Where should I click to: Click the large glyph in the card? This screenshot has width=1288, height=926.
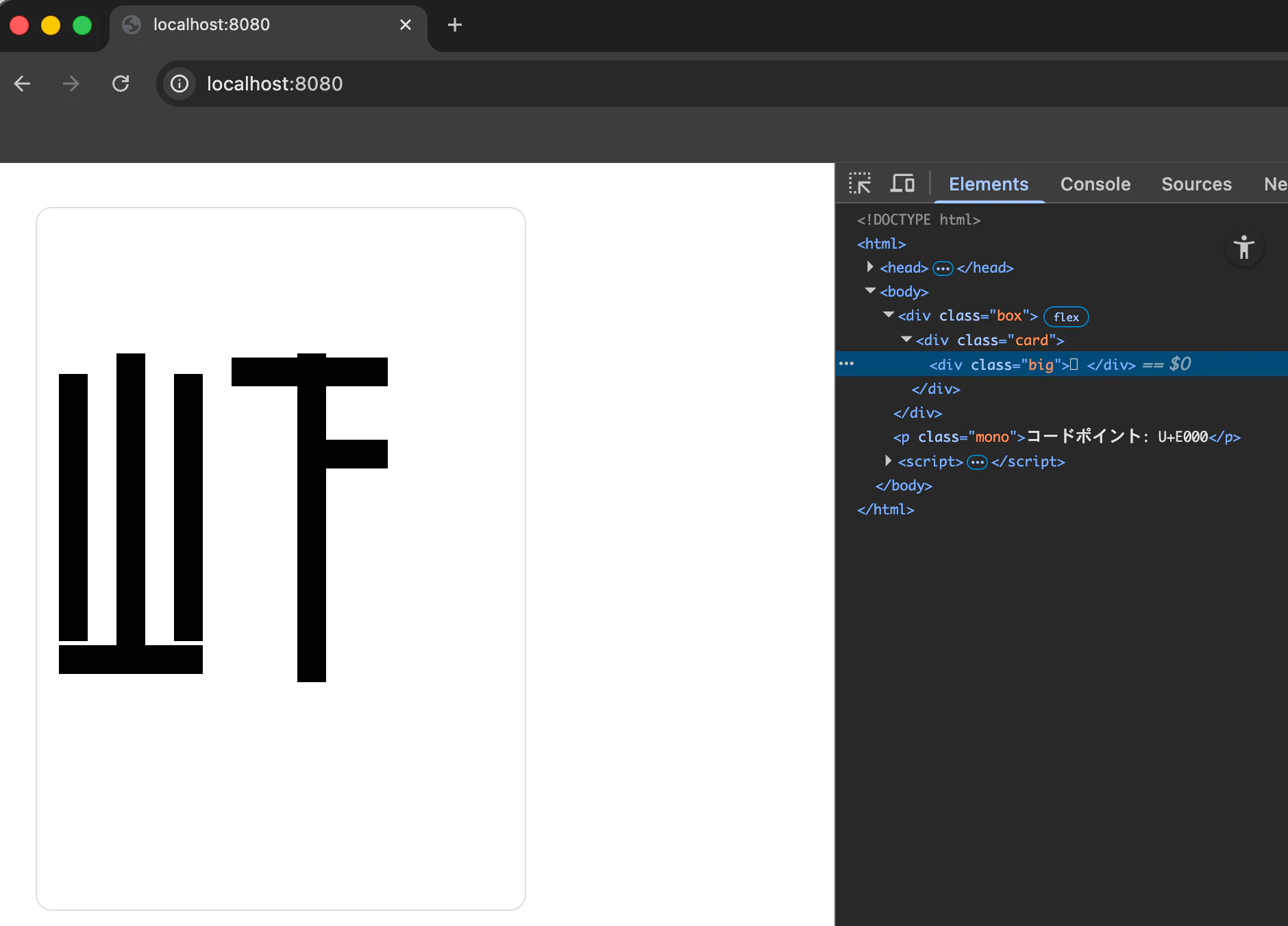tap(223, 517)
